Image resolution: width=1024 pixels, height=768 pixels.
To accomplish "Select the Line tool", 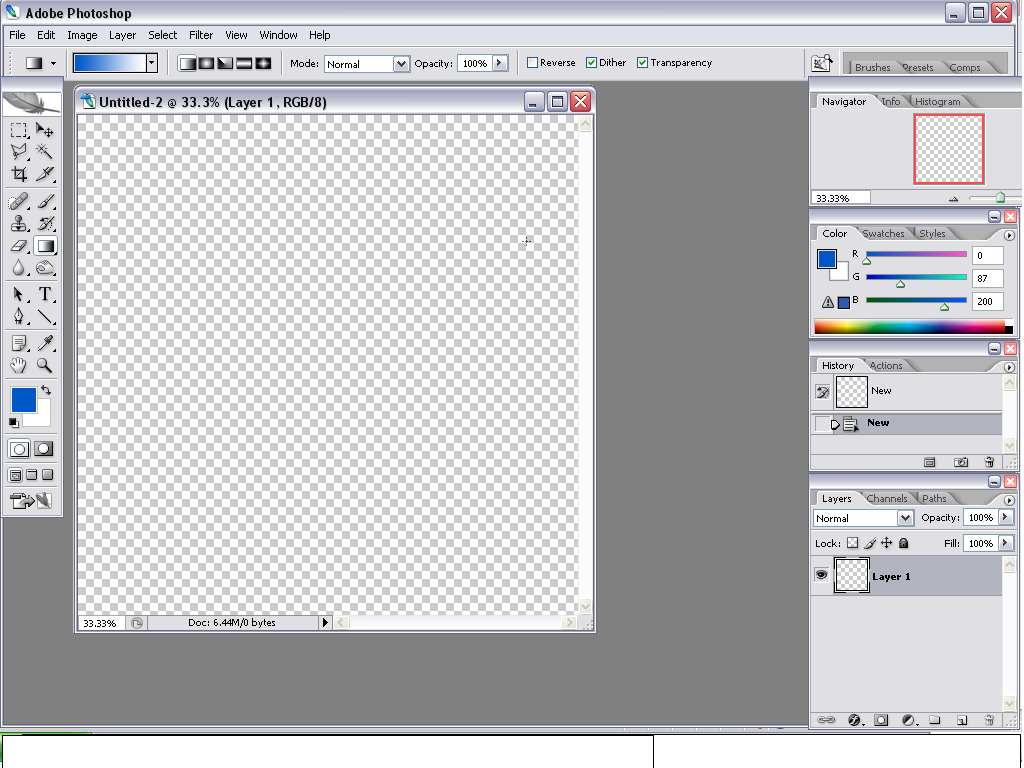I will pos(44,317).
